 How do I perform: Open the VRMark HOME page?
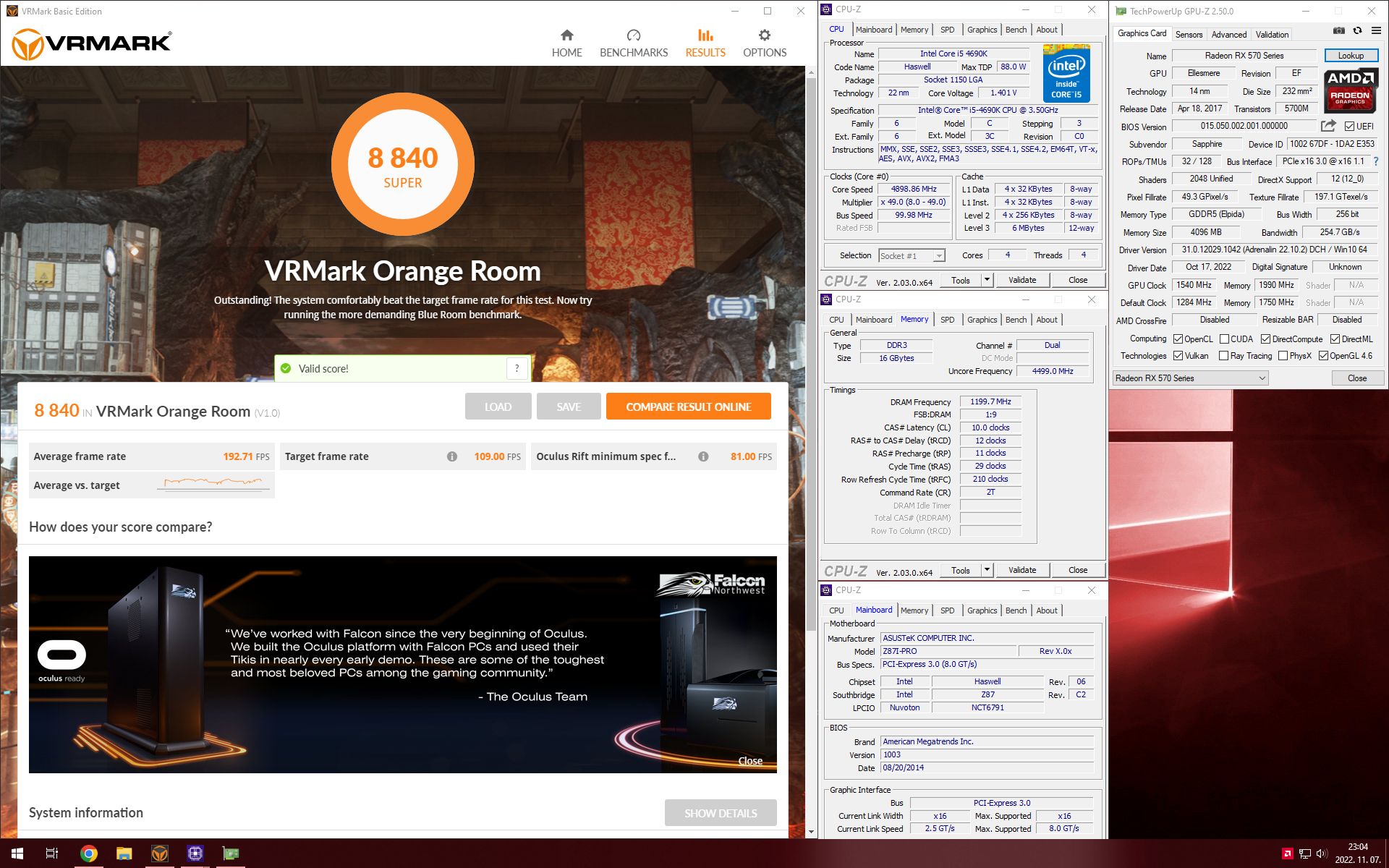566,43
